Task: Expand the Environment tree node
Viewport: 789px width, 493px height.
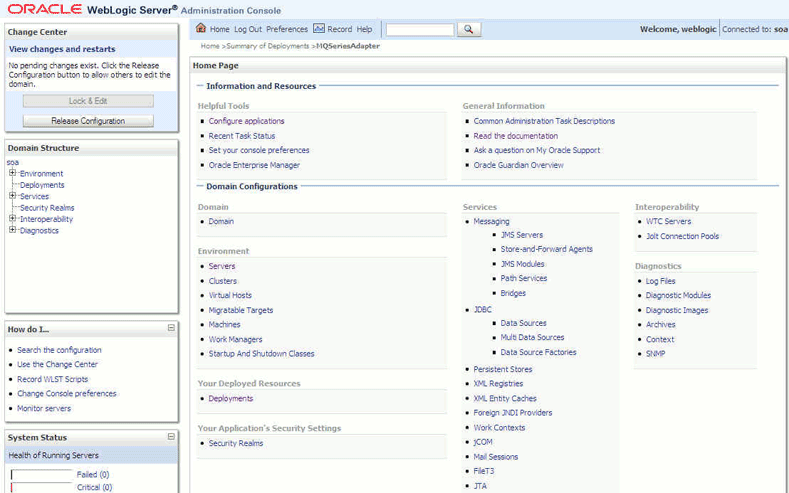Action: point(13,173)
